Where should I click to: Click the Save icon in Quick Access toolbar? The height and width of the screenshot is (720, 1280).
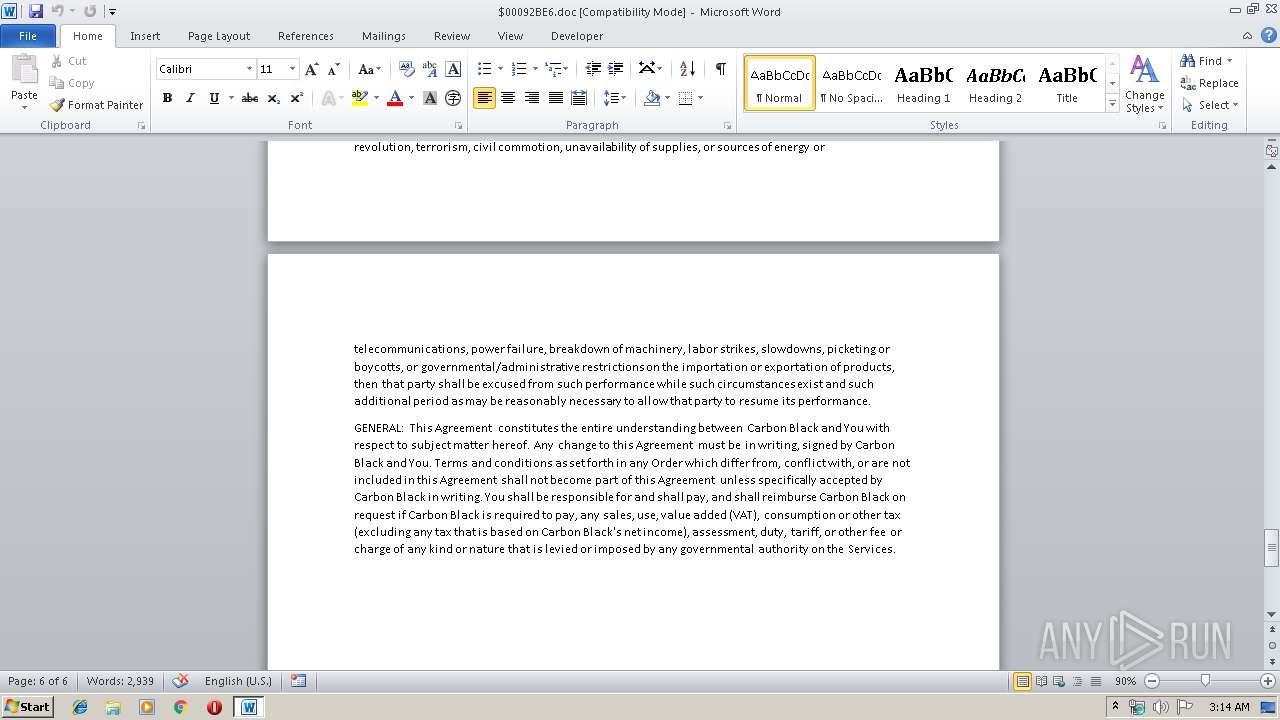pos(36,11)
